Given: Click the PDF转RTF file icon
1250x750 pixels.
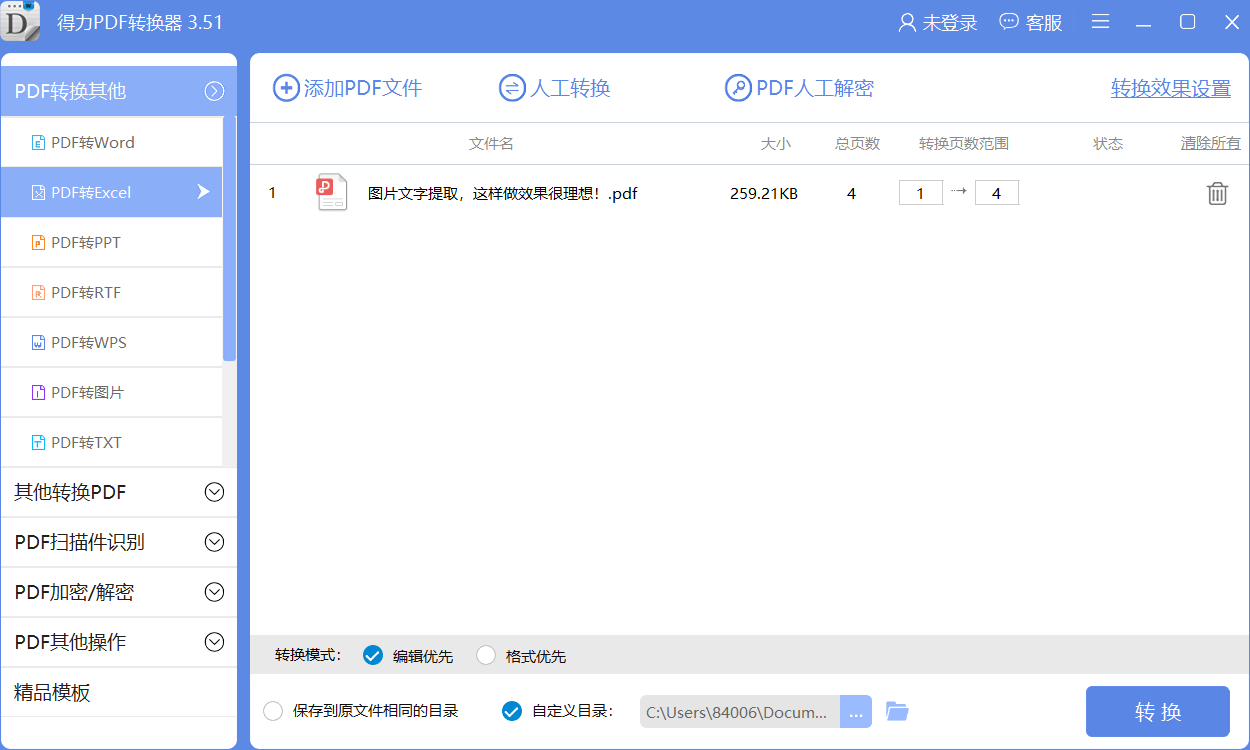Looking at the screenshot, I should pos(38,293).
